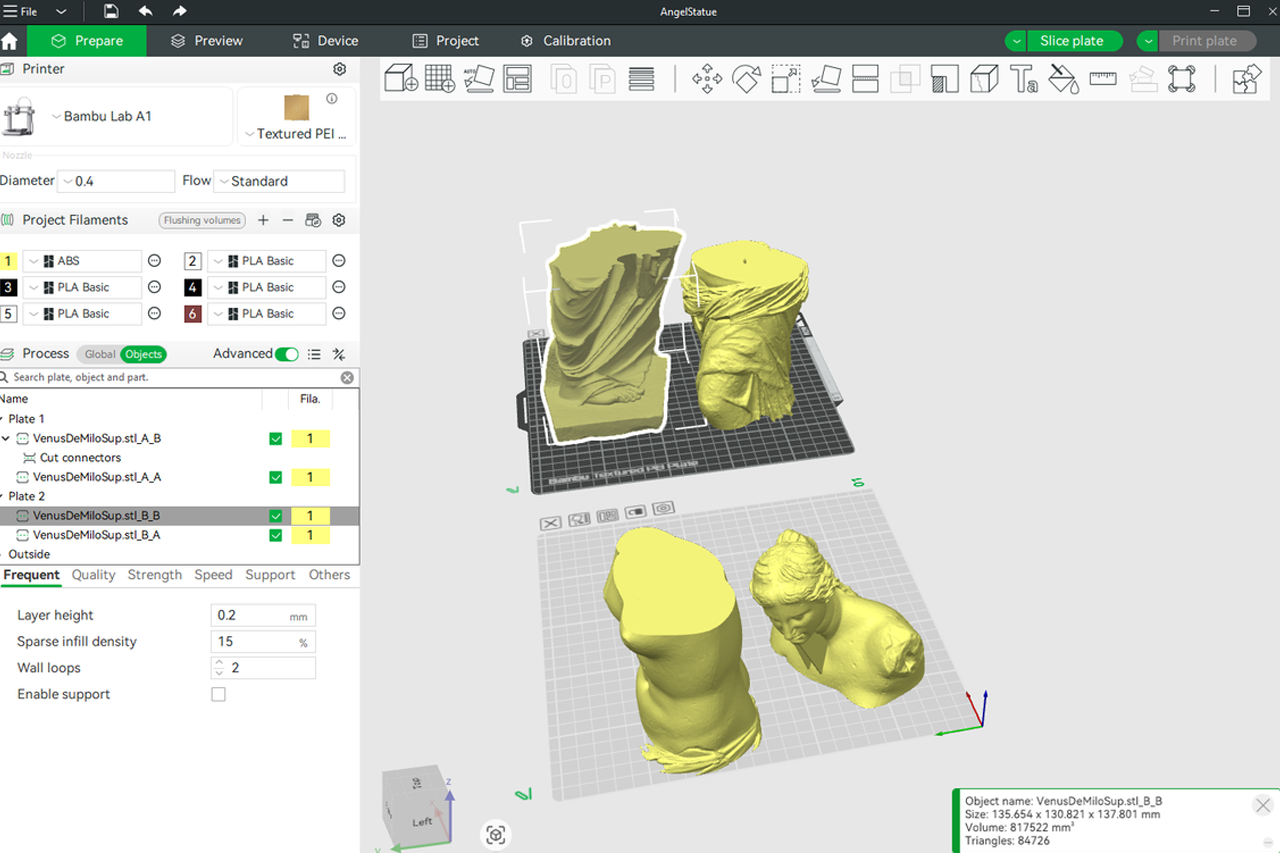
Task: Select the Cut tool
Action: (865, 79)
